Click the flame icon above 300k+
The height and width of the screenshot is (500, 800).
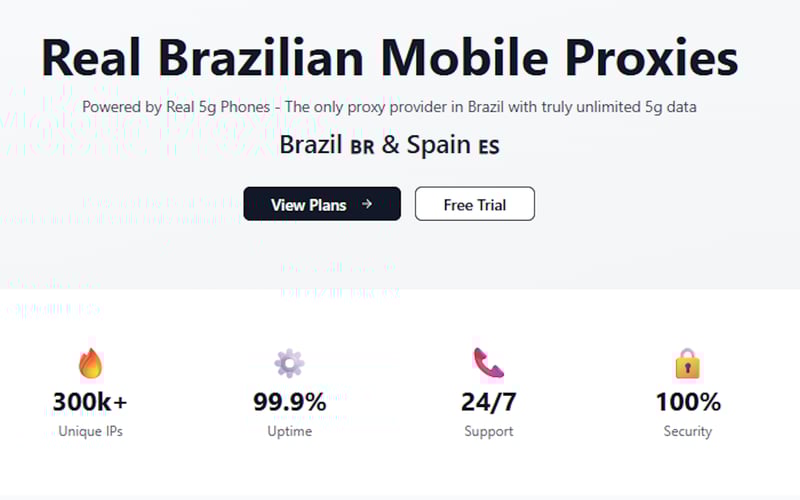tap(90, 363)
